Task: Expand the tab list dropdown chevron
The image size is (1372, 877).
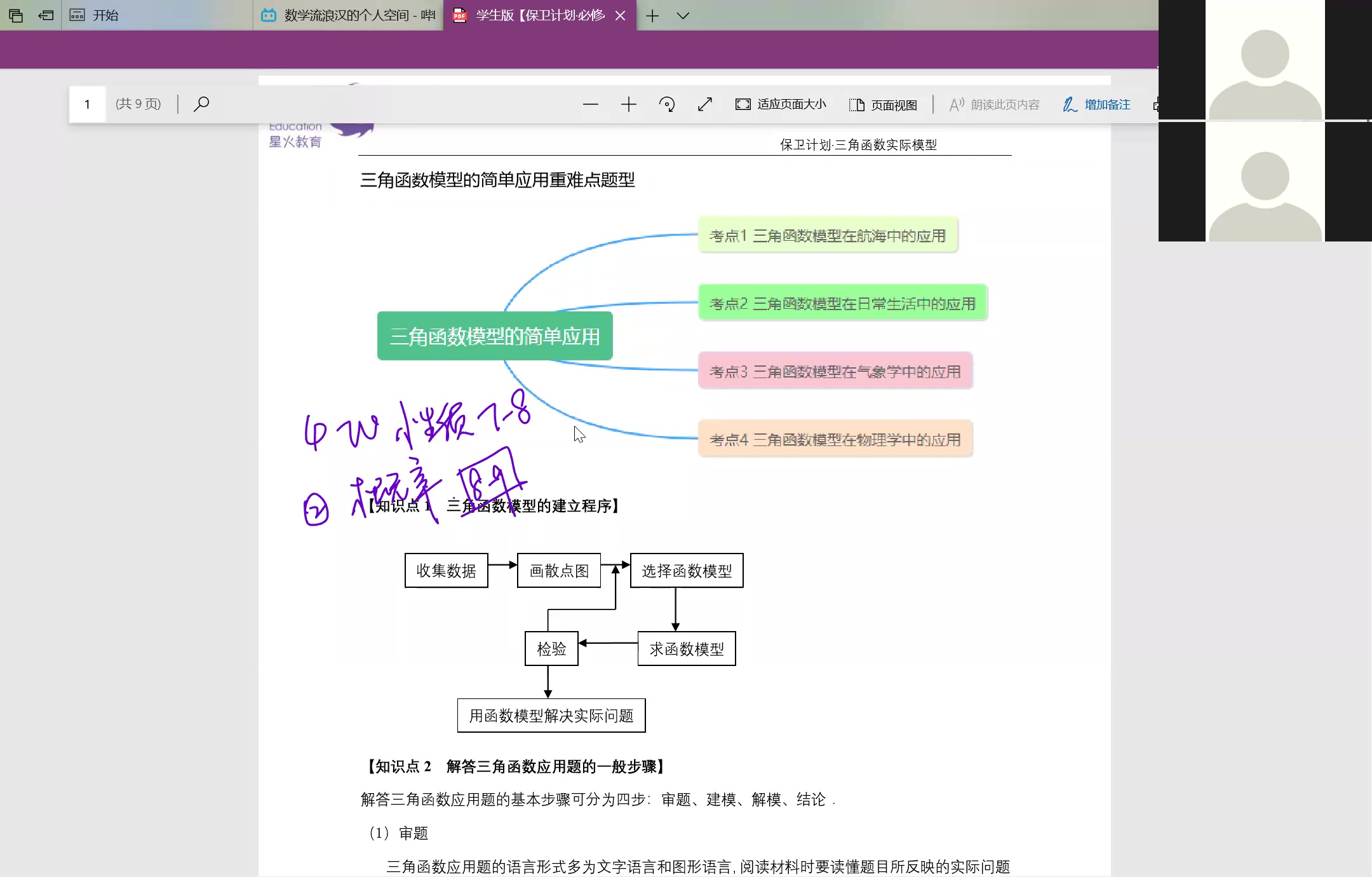Action: pyautogui.click(x=683, y=16)
